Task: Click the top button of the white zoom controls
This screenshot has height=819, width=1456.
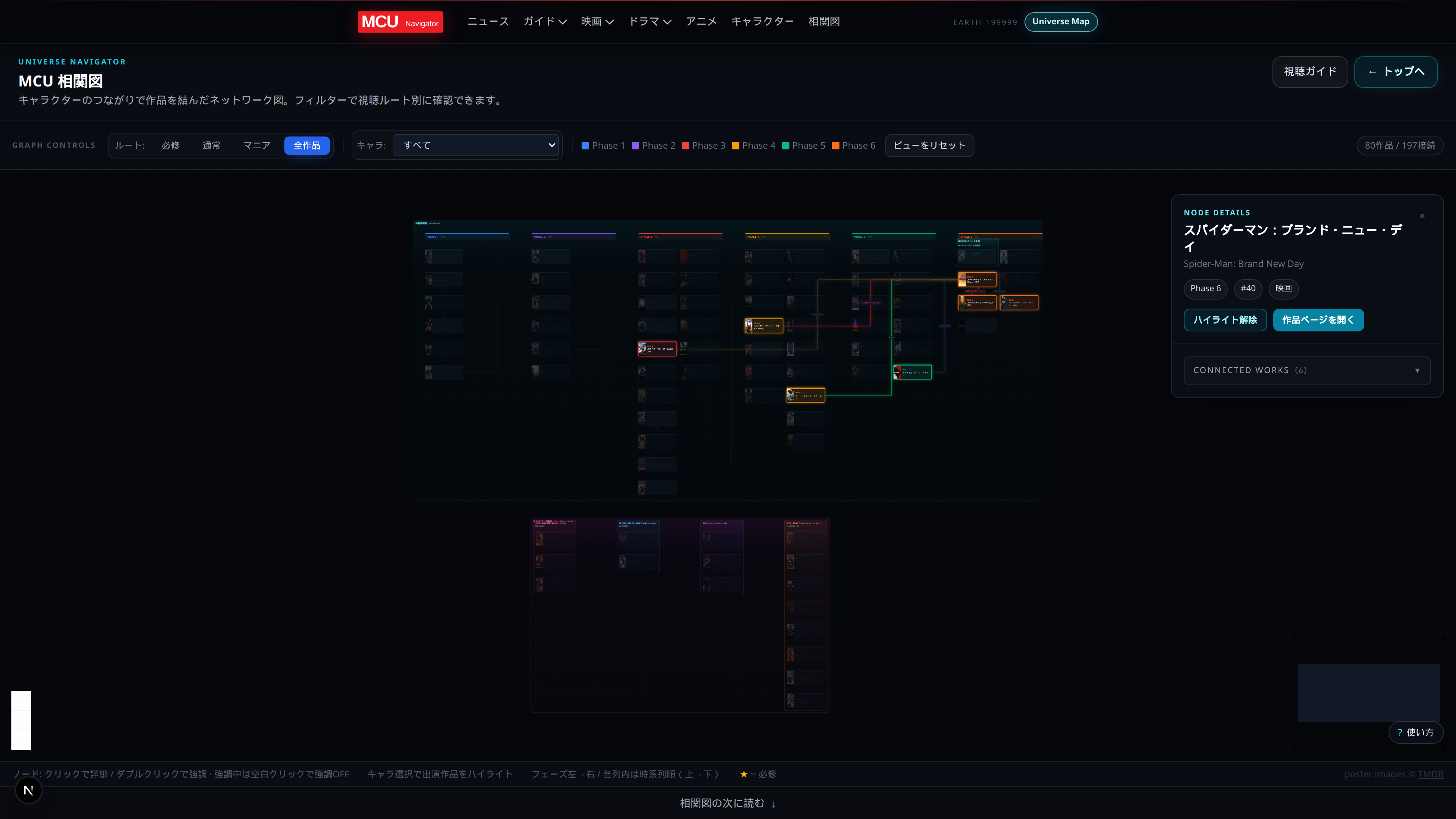Action: [x=22, y=700]
